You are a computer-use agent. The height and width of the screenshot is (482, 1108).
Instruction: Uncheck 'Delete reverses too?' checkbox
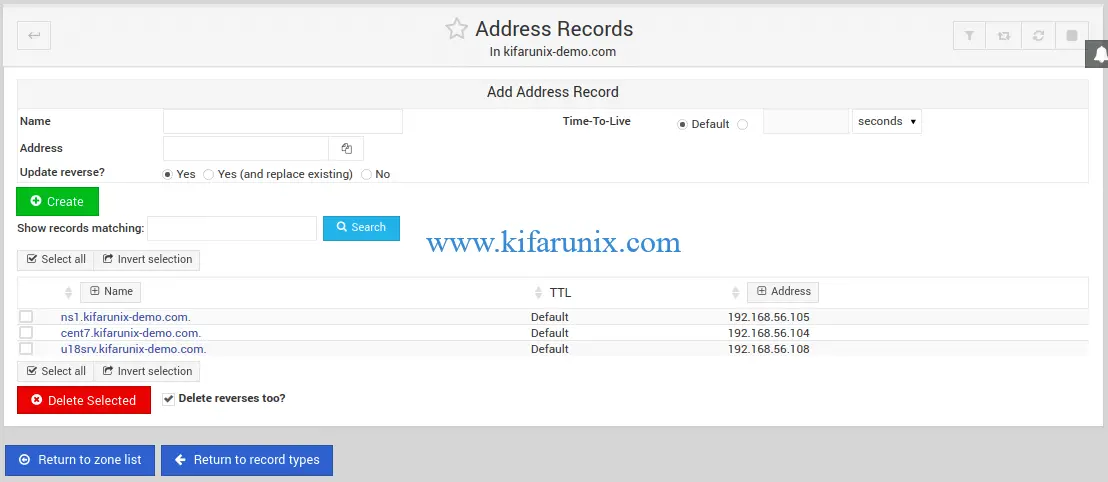168,399
